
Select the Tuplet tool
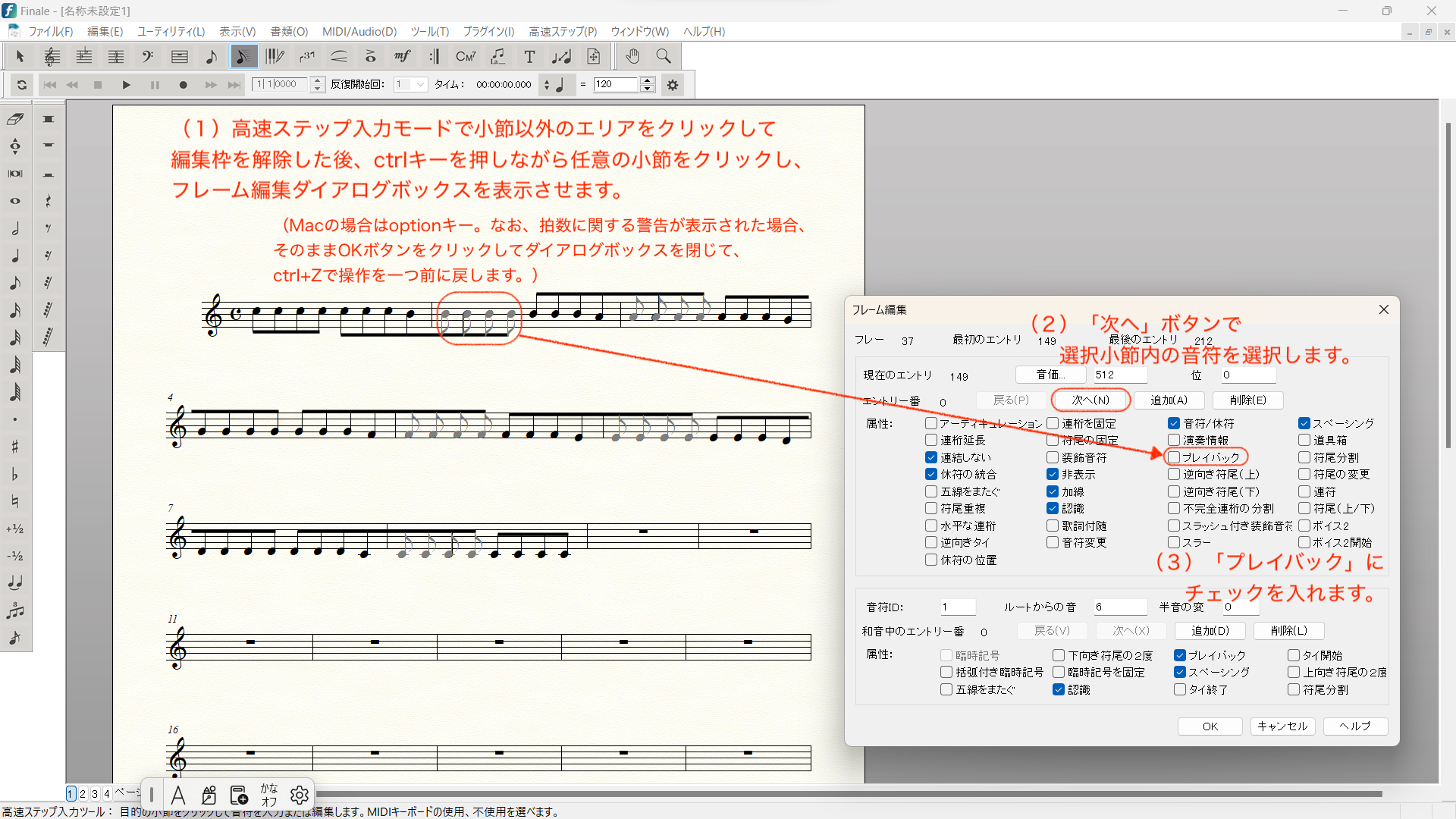(x=307, y=56)
